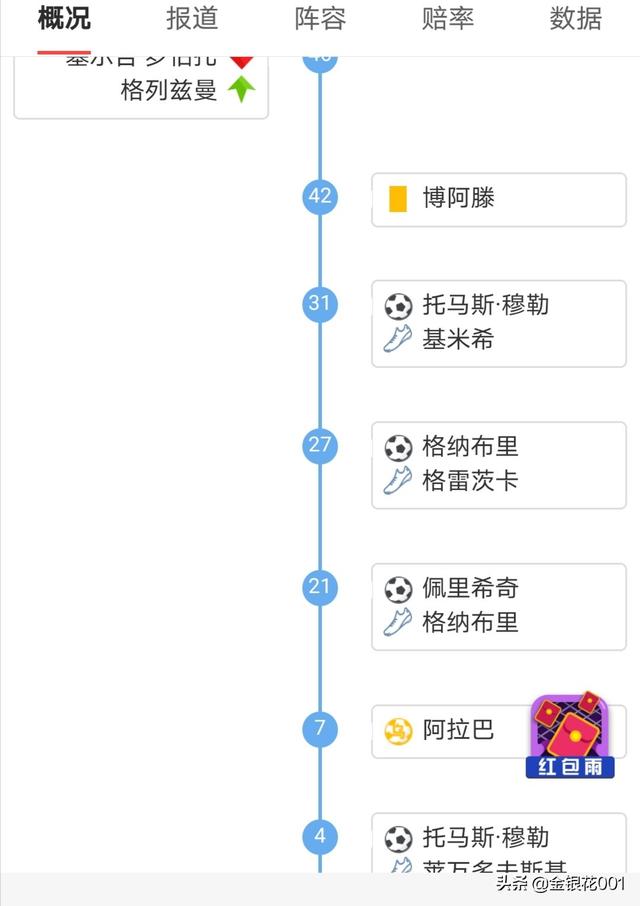Select the minute 21 timeline marker
Viewport: 640px width, 906px height.
coord(320,587)
